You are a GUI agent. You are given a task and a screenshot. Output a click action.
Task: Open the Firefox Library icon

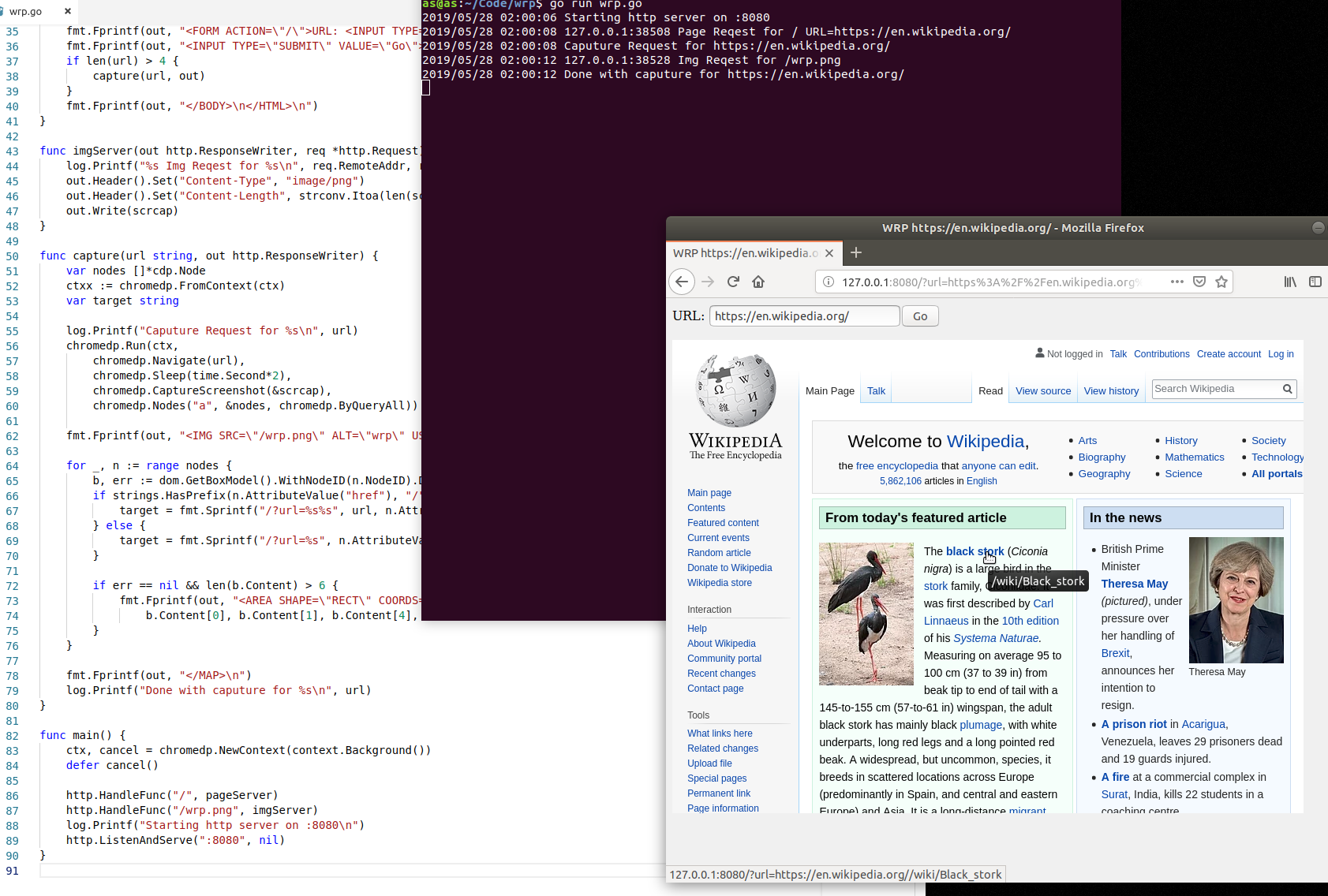tap(1290, 282)
